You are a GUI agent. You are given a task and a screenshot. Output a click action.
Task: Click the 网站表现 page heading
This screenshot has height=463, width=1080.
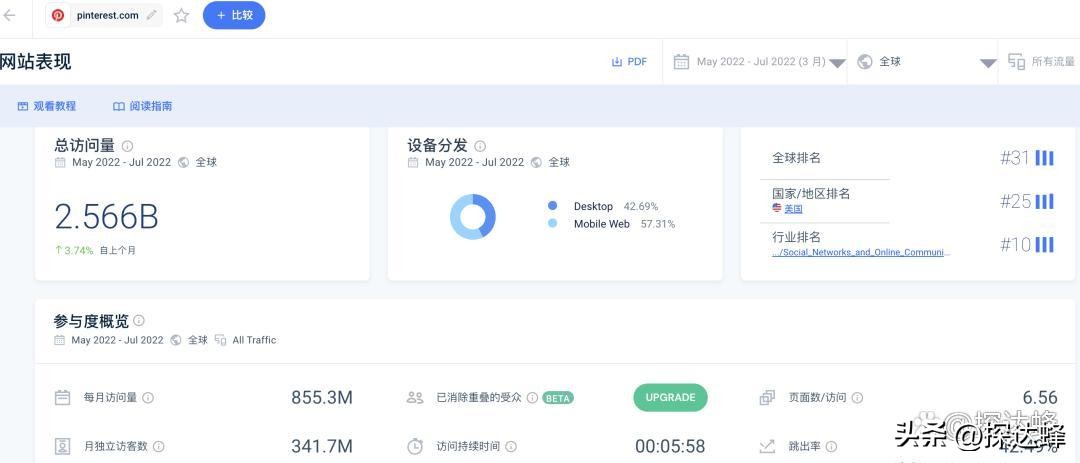(x=35, y=62)
